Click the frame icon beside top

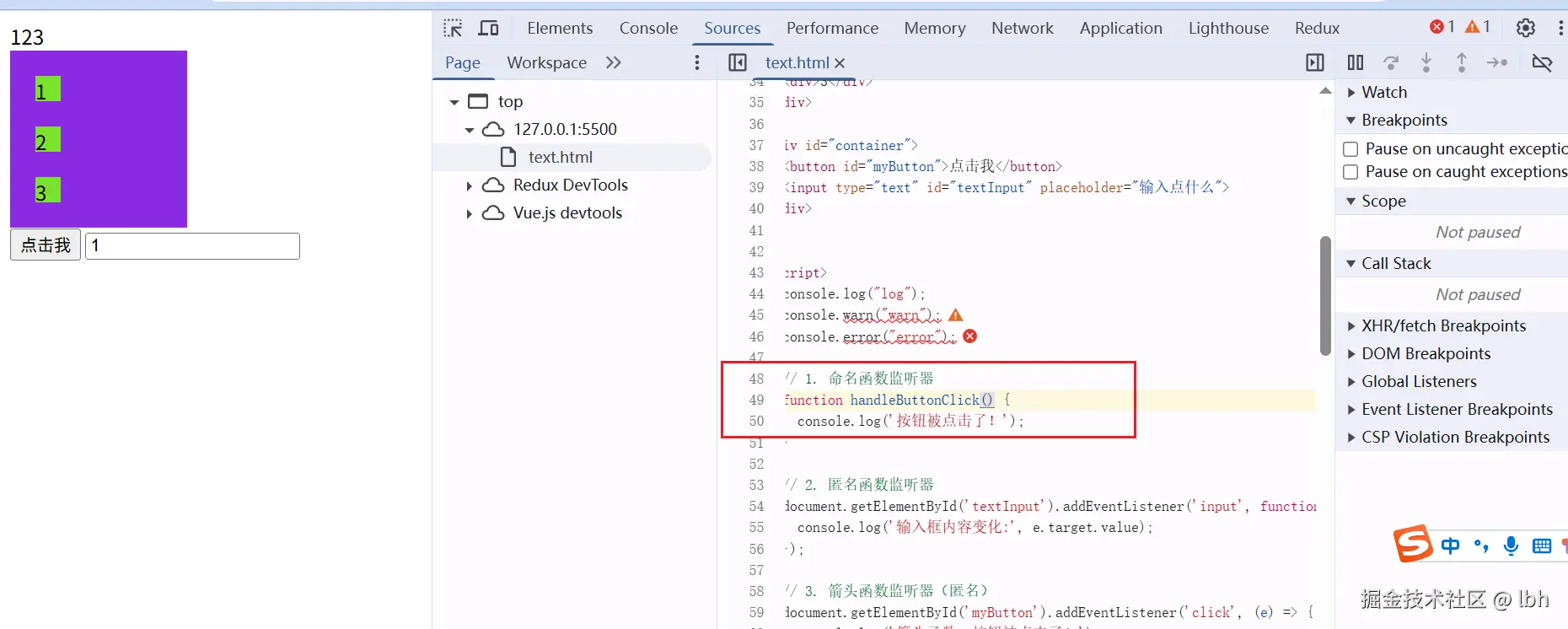coord(478,101)
